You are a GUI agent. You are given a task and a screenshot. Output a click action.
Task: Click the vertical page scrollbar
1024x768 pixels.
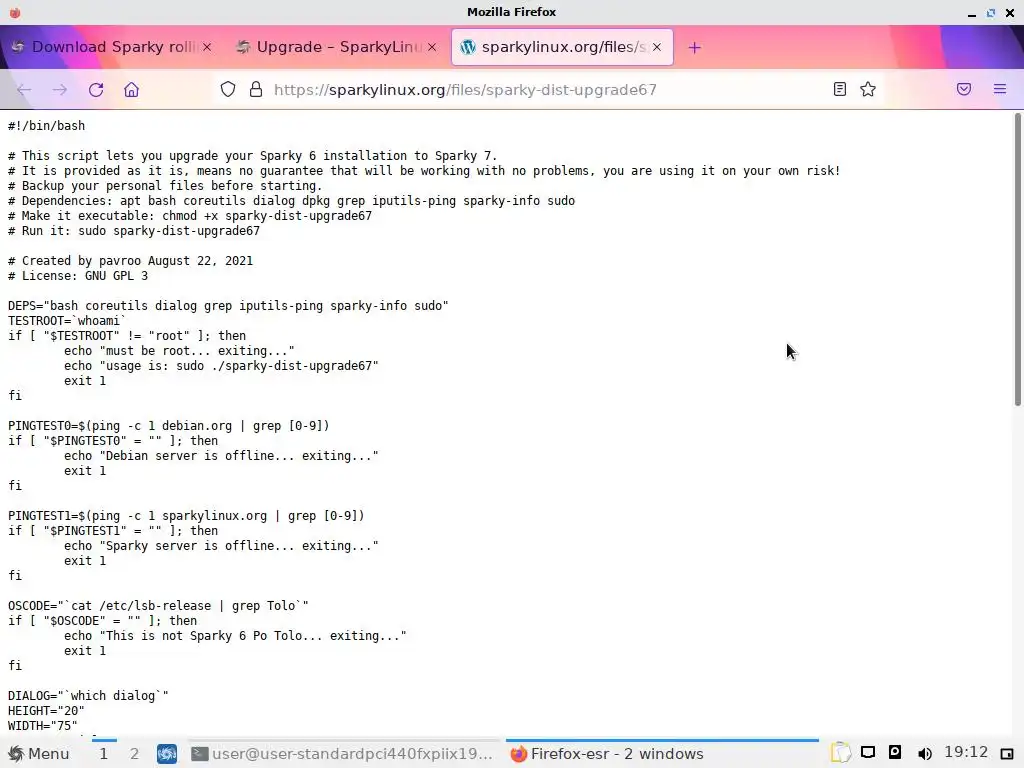pos(1017,260)
